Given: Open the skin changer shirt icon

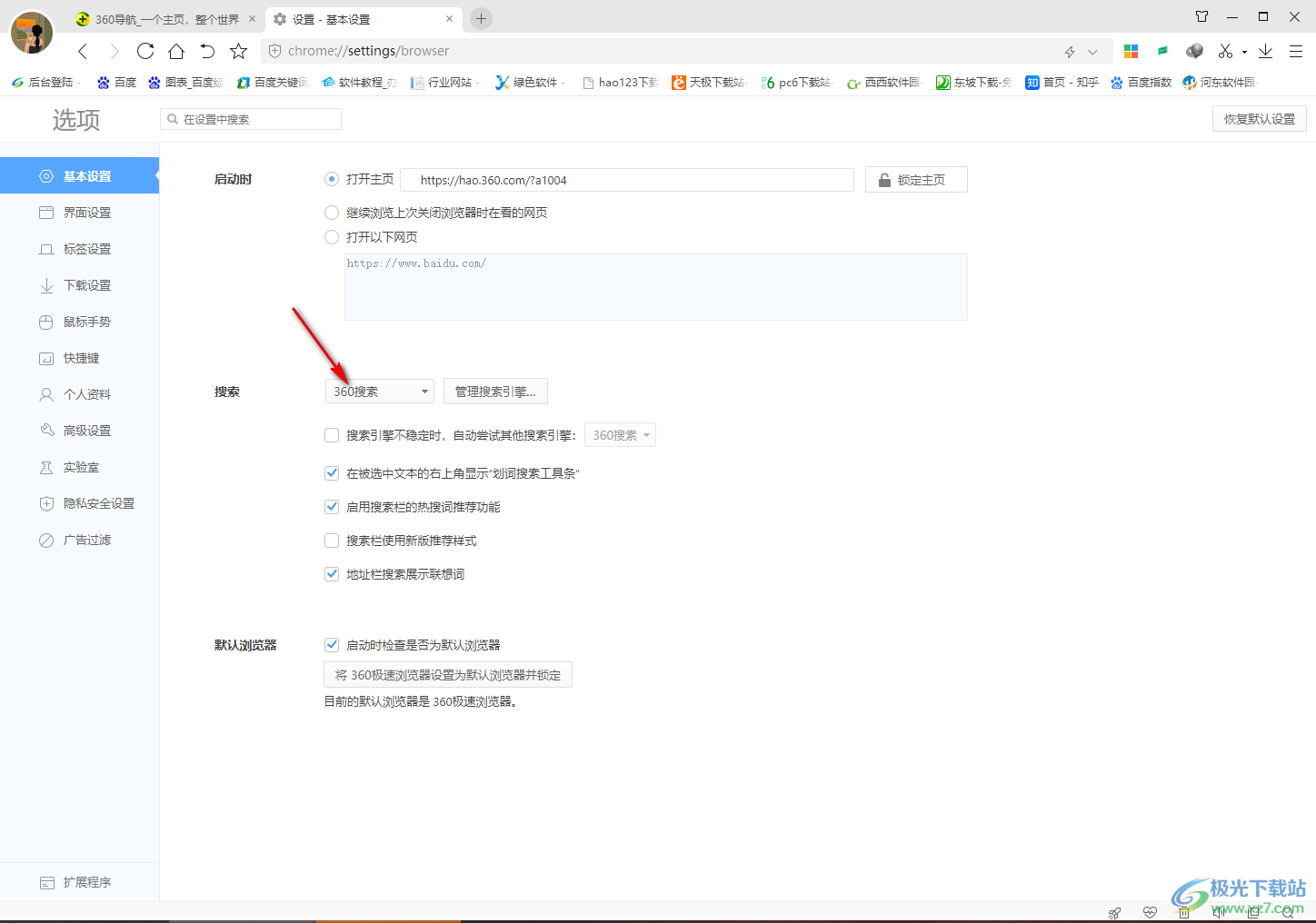Looking at the screenshot, I should coord(1201,16).
